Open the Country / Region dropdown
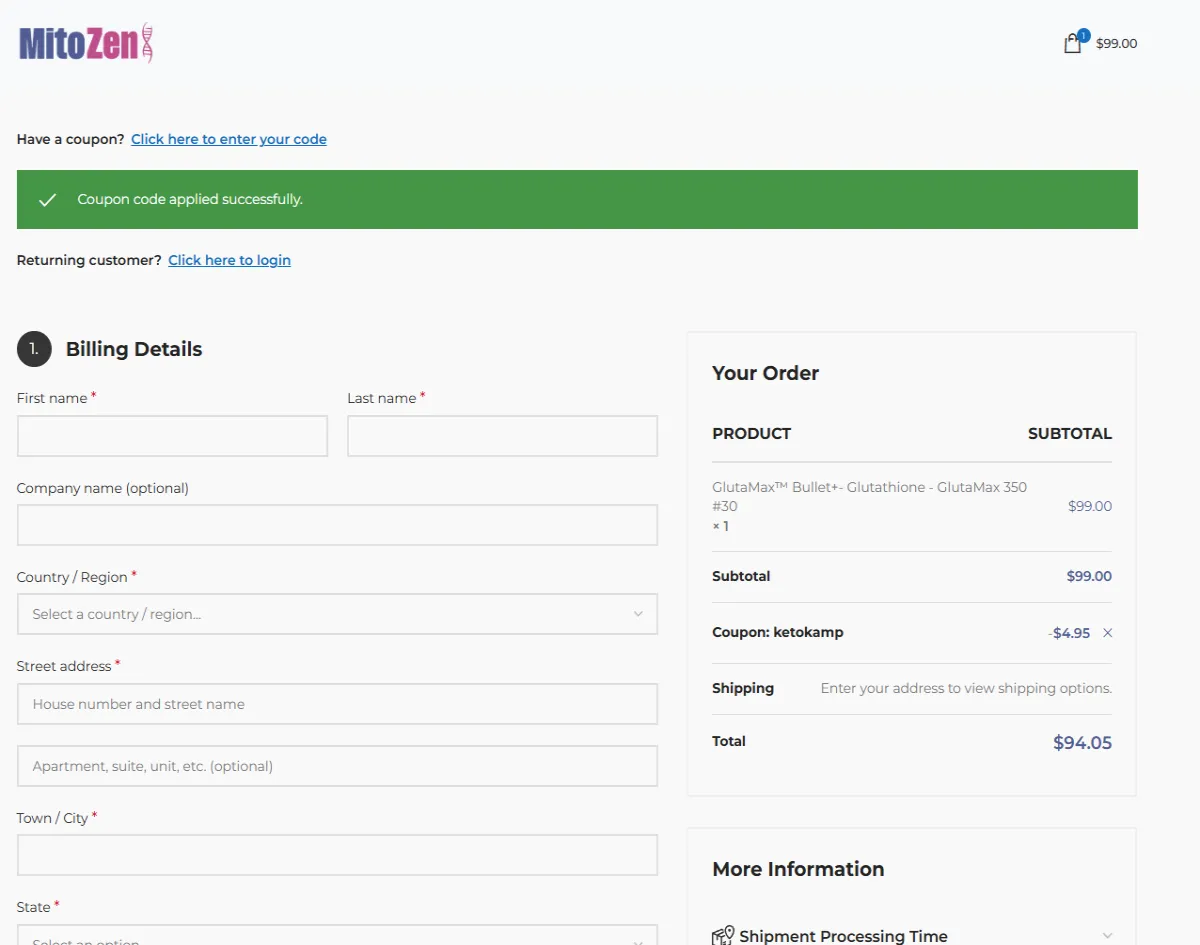This screenshot has width=1200, height=945. (x=337, y=613)
